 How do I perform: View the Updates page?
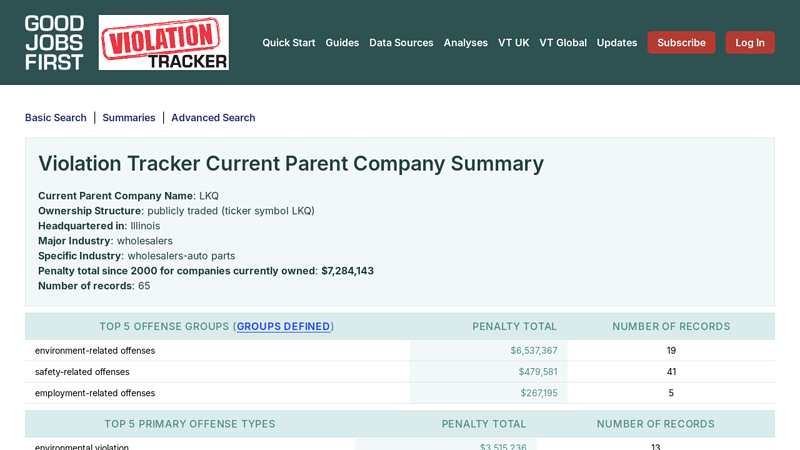[x=616, y=43]
